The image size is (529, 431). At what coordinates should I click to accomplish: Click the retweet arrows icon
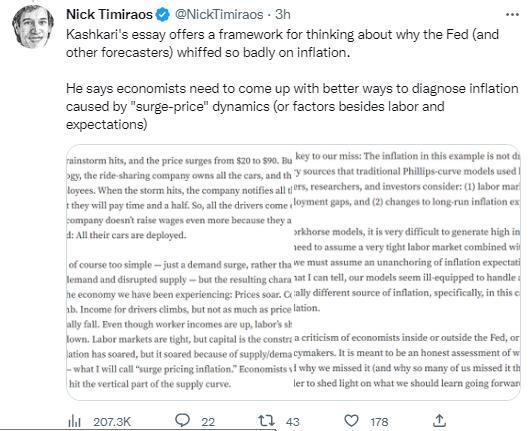(x=267, y=421)
